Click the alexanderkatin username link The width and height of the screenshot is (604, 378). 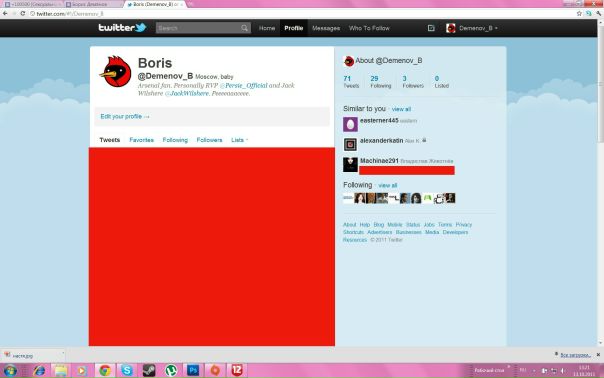[x=381, y=141]
